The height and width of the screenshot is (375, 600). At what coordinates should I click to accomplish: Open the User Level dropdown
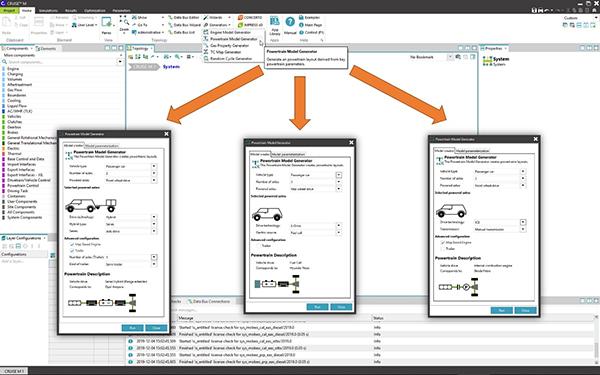(x=85, y=25)
